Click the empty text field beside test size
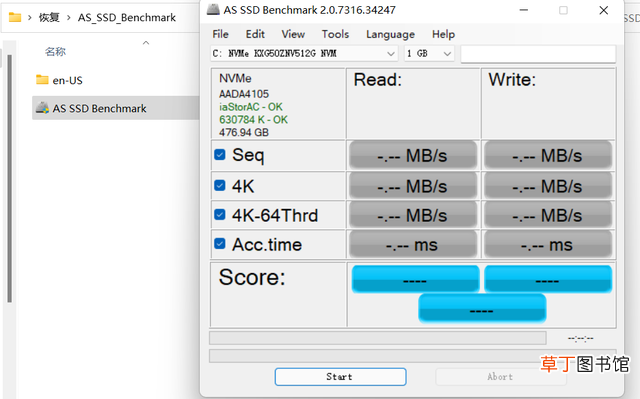 tap(538, 54)
